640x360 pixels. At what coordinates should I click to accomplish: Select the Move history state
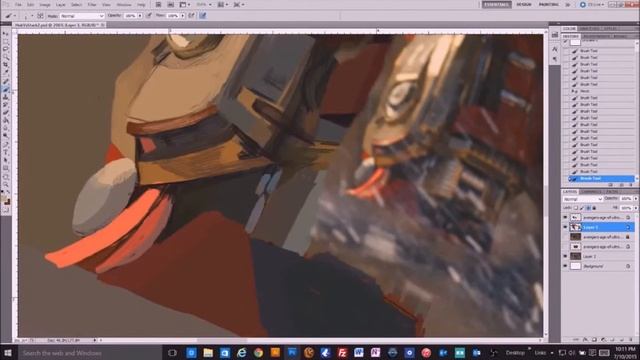602,91
